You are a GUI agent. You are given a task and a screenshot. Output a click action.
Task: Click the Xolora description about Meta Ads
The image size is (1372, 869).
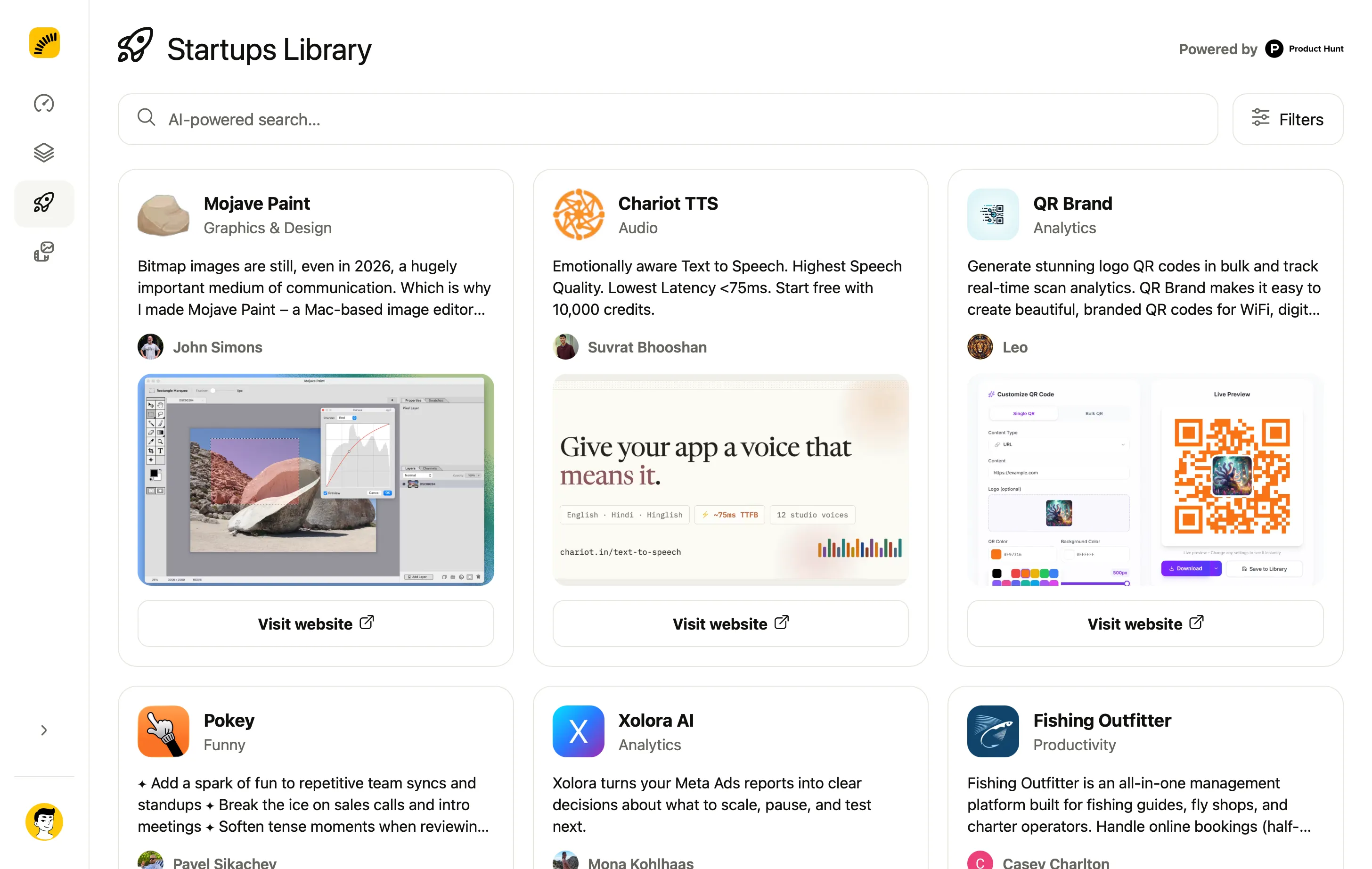tap(711, 804)
